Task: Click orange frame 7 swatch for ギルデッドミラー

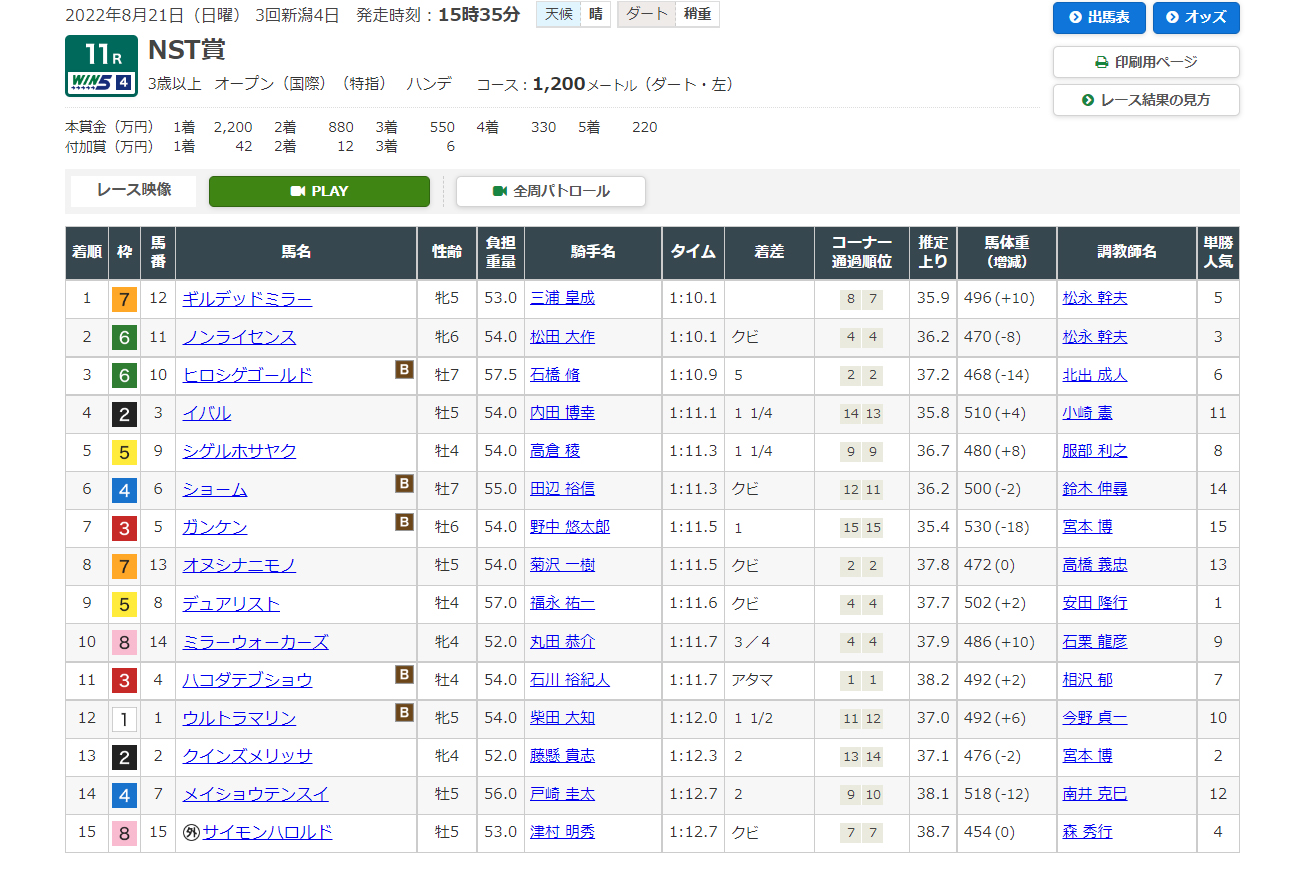Action: [124, 299]
